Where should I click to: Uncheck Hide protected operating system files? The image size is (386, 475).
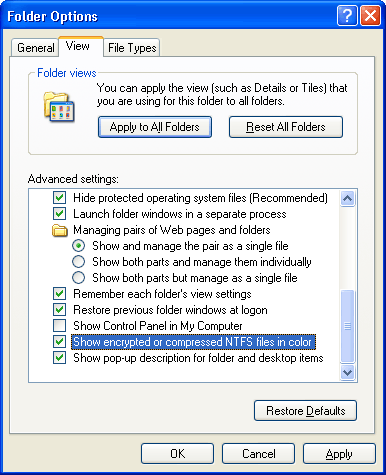(x=59, y=198)
